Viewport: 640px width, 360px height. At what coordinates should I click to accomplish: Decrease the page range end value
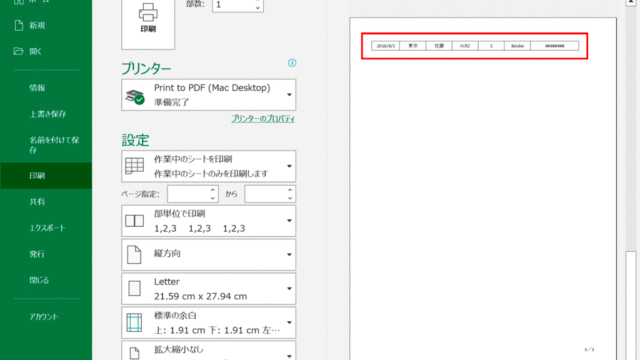click(290, 198)
